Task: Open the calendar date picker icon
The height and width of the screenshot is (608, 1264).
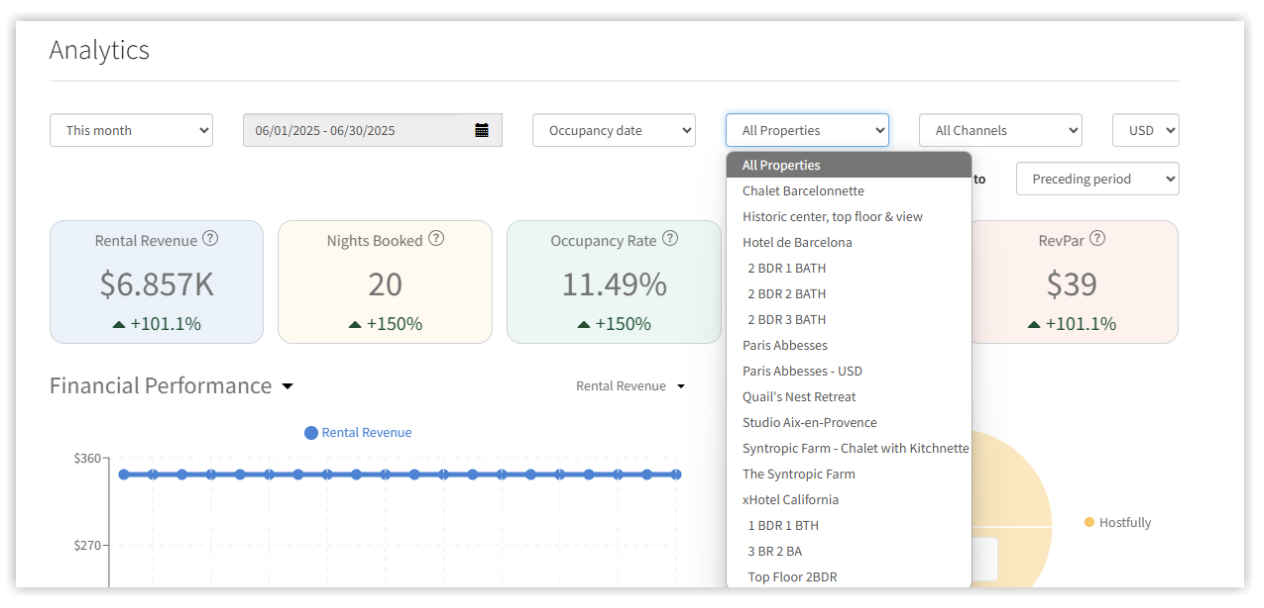Action: click(x=481, y=130)
